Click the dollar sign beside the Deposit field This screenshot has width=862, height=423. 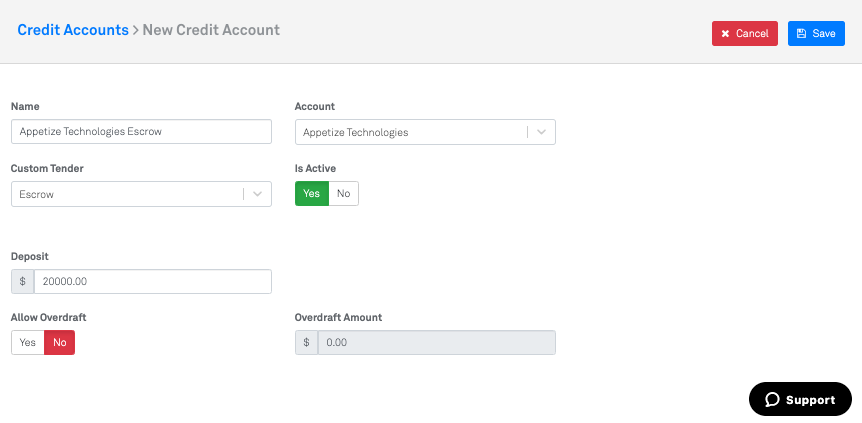[22, 282]
